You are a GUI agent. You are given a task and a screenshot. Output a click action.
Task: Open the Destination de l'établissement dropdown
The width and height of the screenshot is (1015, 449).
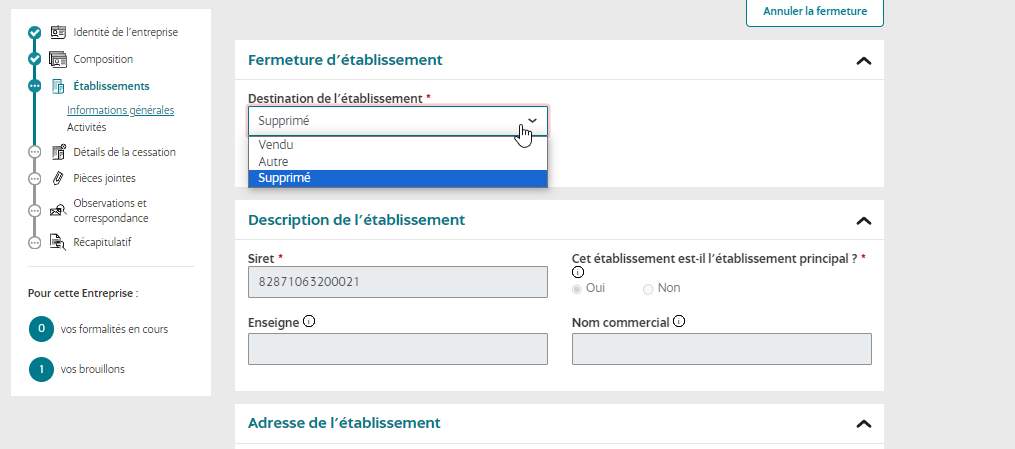point(397,121)
